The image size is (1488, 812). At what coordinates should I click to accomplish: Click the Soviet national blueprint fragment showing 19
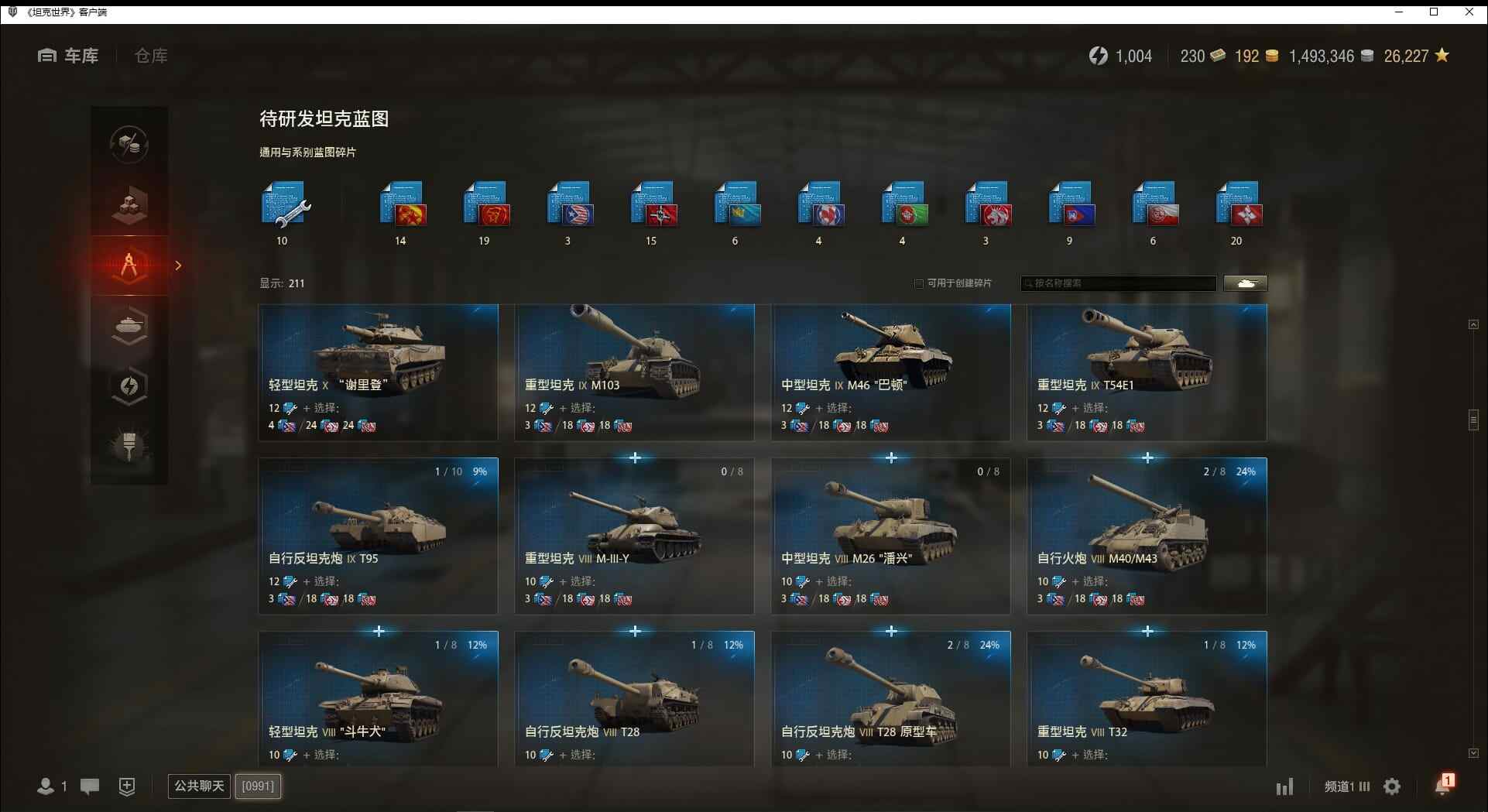click(486, 204)
